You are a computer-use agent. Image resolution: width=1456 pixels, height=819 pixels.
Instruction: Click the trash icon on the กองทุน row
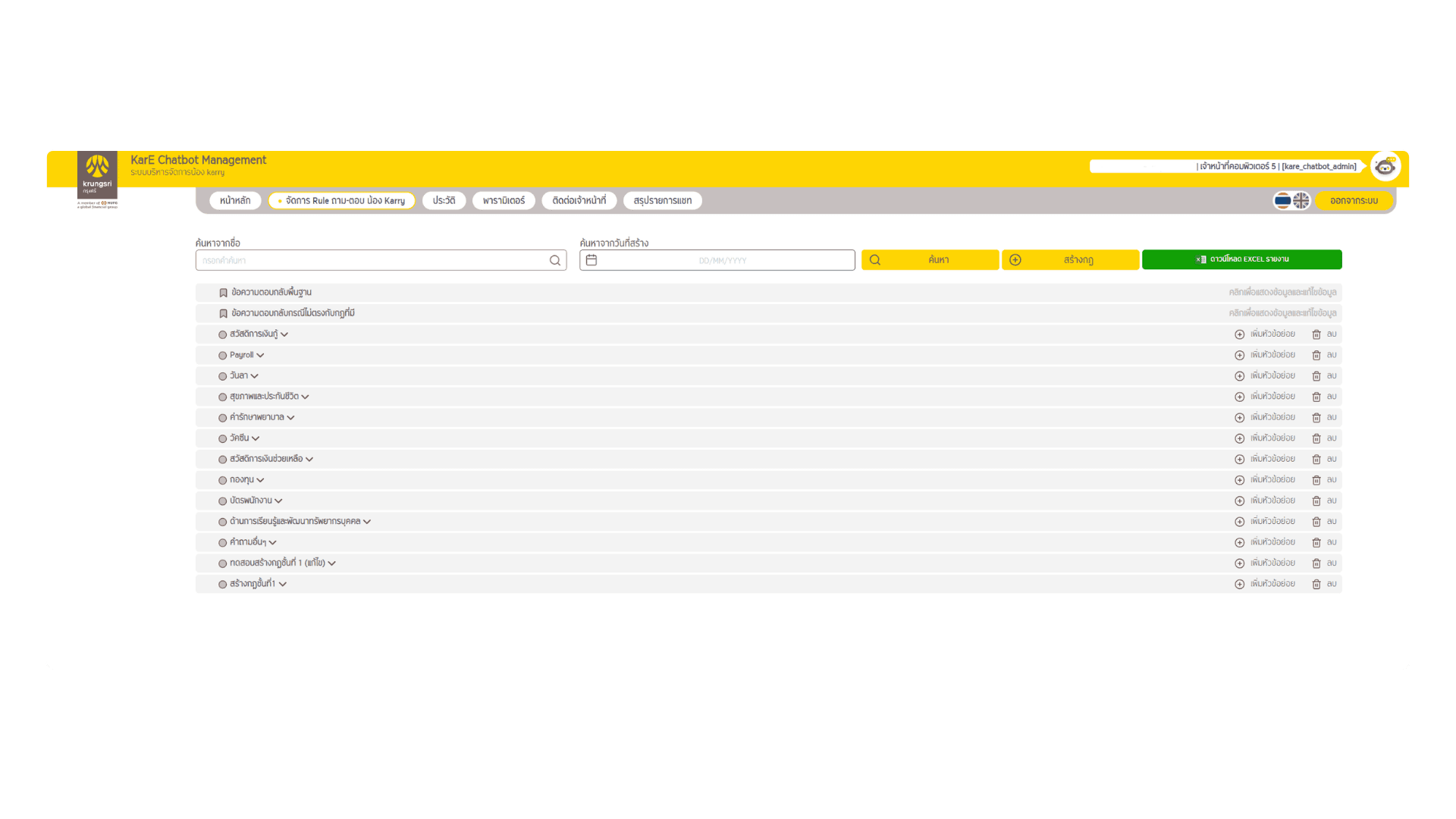(x=1316, y=479)
